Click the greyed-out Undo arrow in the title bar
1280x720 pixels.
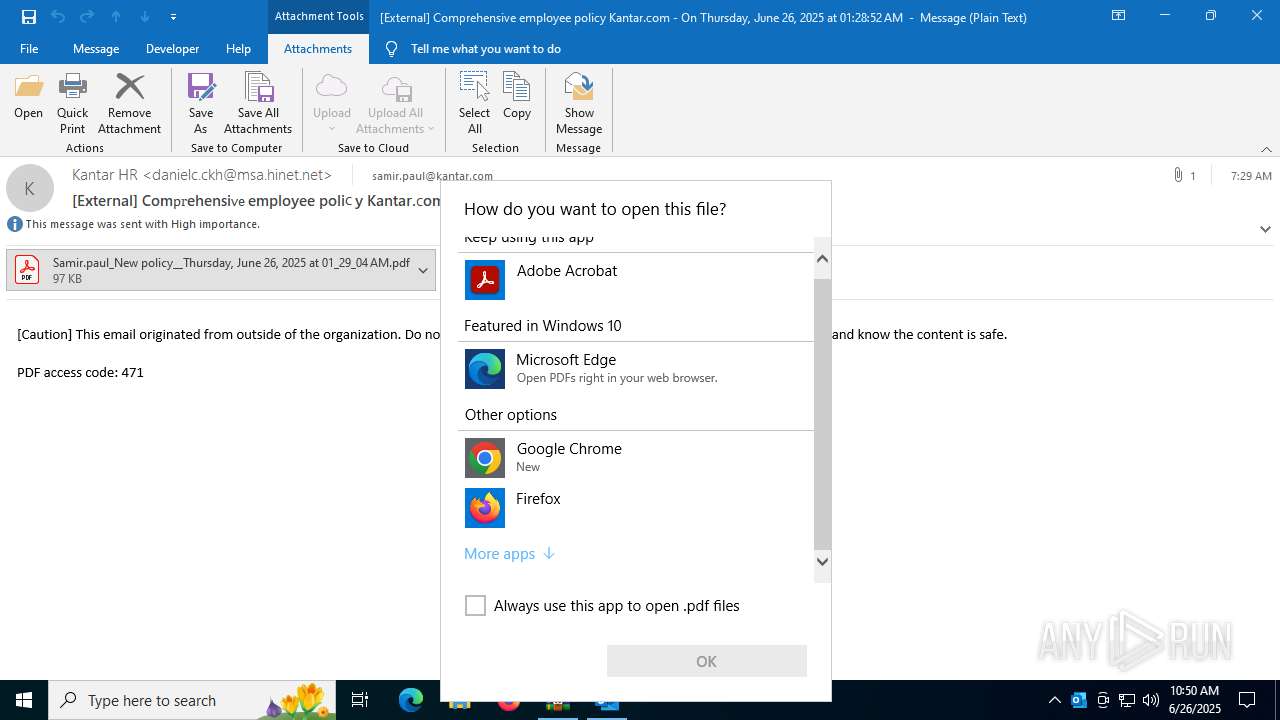coord(58,17)
